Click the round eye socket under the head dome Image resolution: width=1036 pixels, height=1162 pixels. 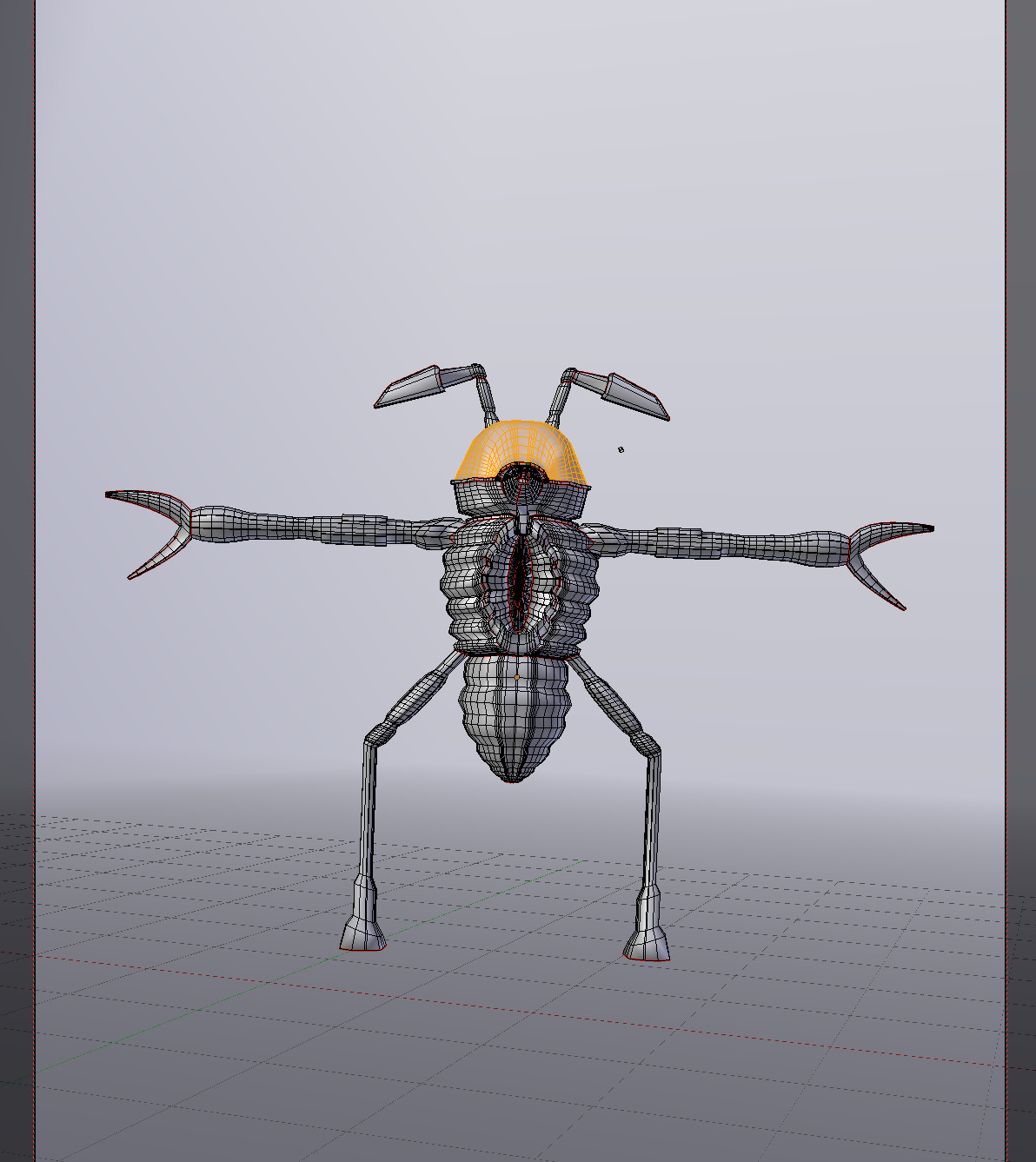tap(521, 484)
